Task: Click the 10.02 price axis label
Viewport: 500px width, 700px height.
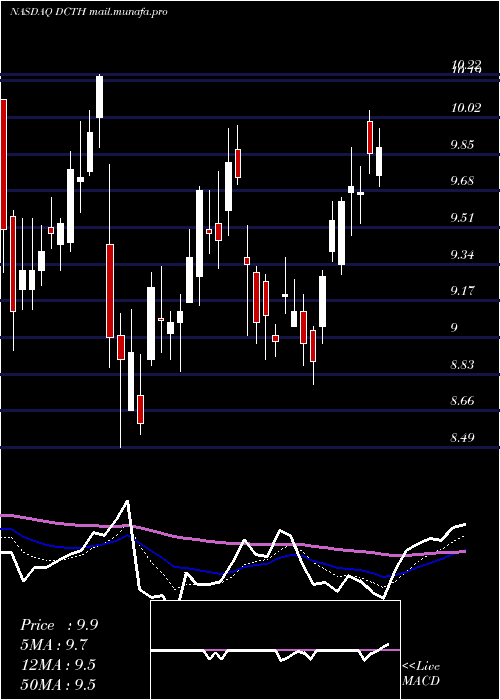Action: [466, 108]
